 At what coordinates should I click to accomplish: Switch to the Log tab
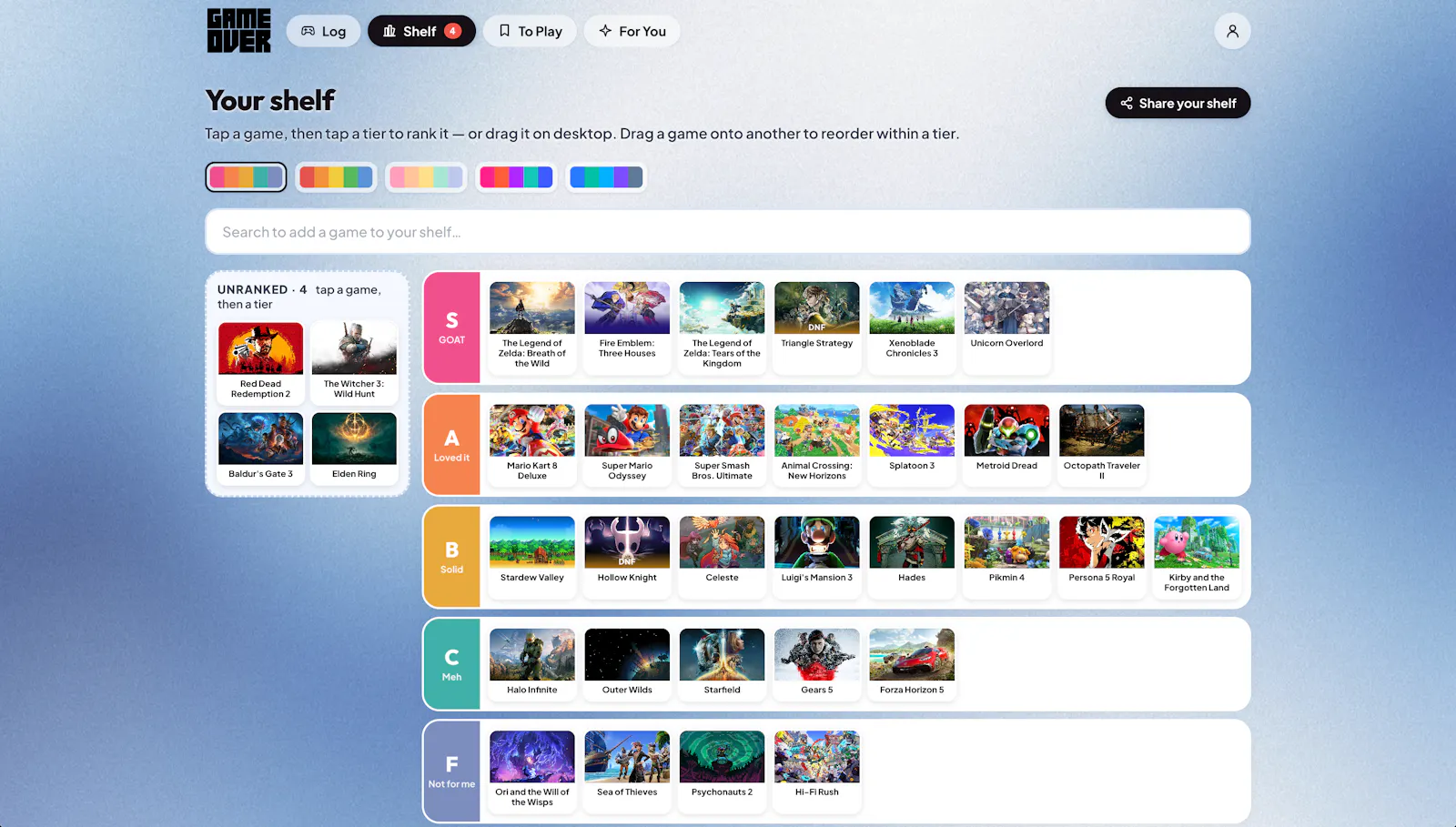pyautogui.click(x=323, y=31)
